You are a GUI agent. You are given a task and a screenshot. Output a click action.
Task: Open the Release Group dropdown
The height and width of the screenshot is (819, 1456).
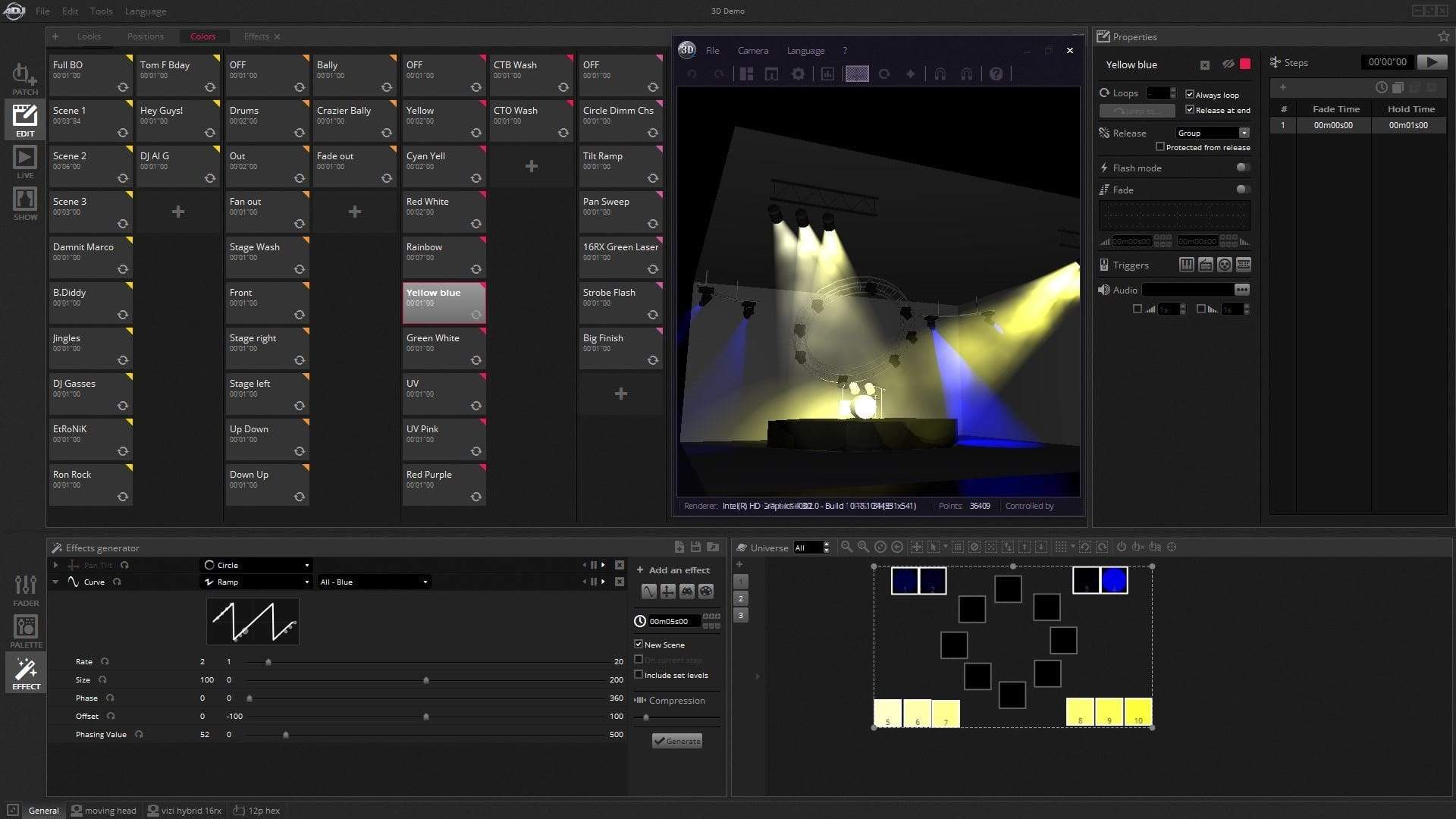click(x=1212, y=133)
